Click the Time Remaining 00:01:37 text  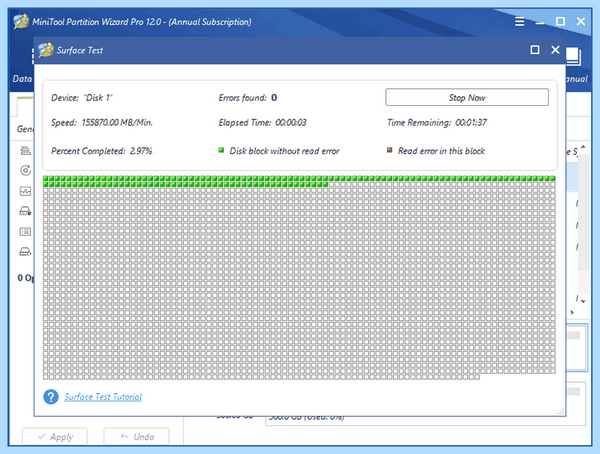coord(437,122)
